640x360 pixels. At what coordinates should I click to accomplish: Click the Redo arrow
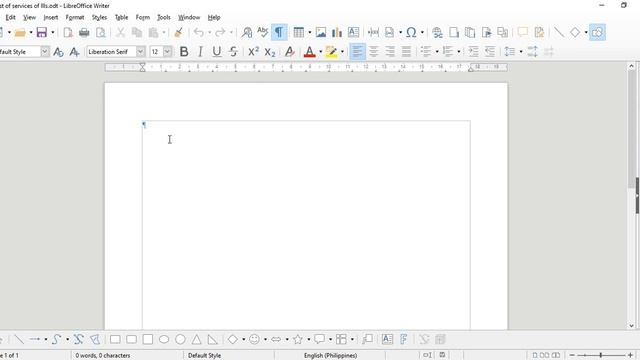[220, 32]
